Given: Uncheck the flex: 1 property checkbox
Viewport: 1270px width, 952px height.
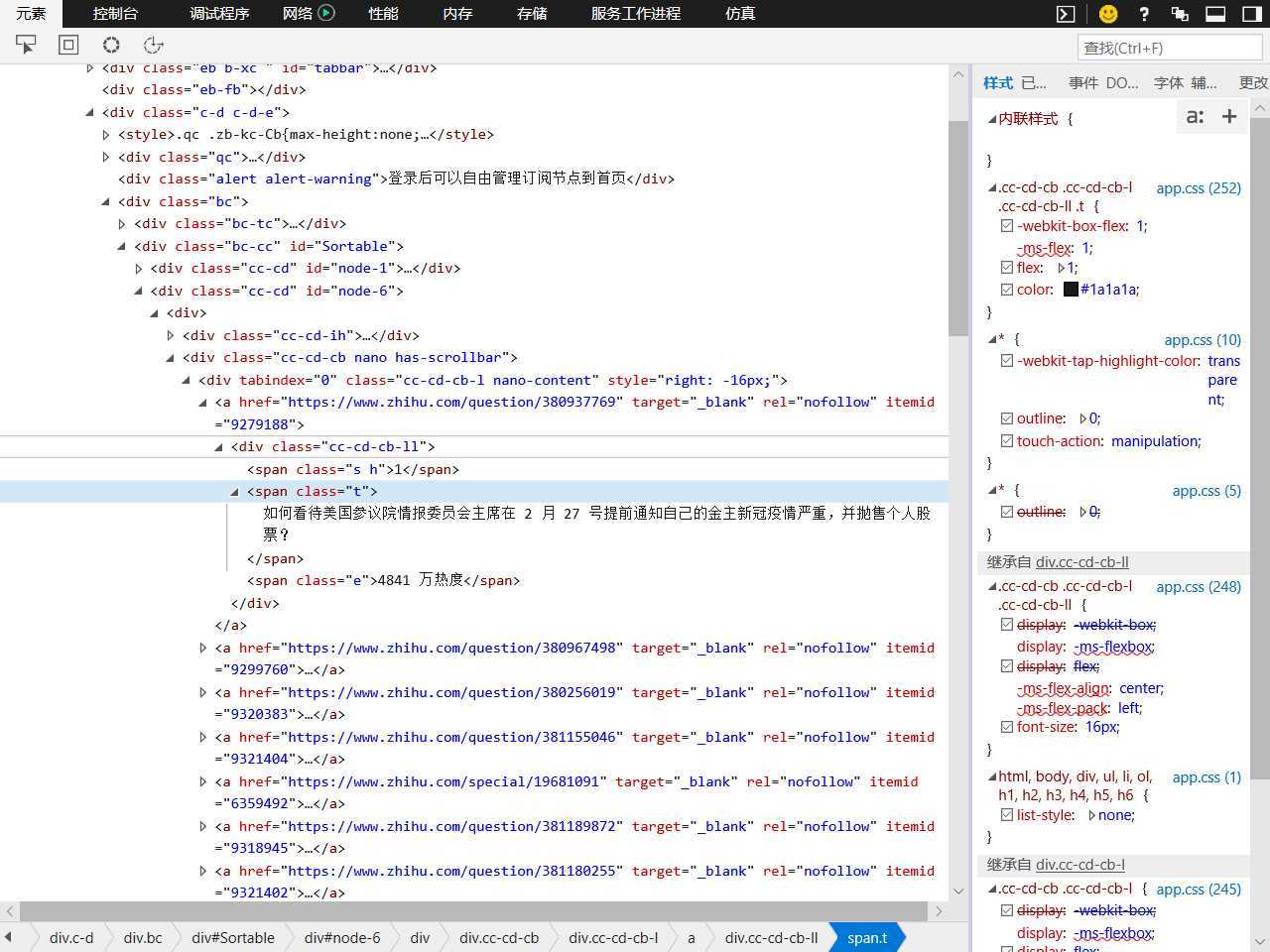Looking at the screenshot, I should point(1007,268).
